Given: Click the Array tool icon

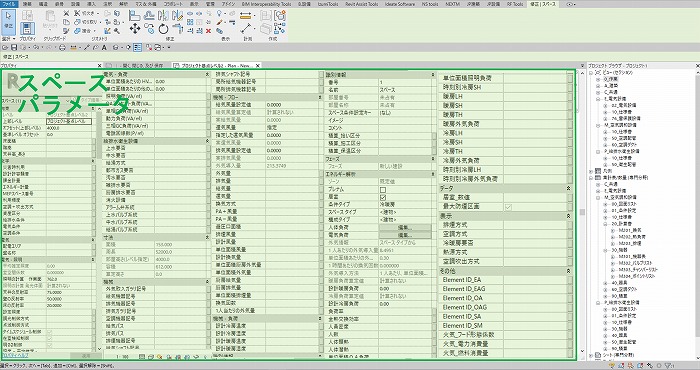Looking at the screenshot, I should click(190, 22).
